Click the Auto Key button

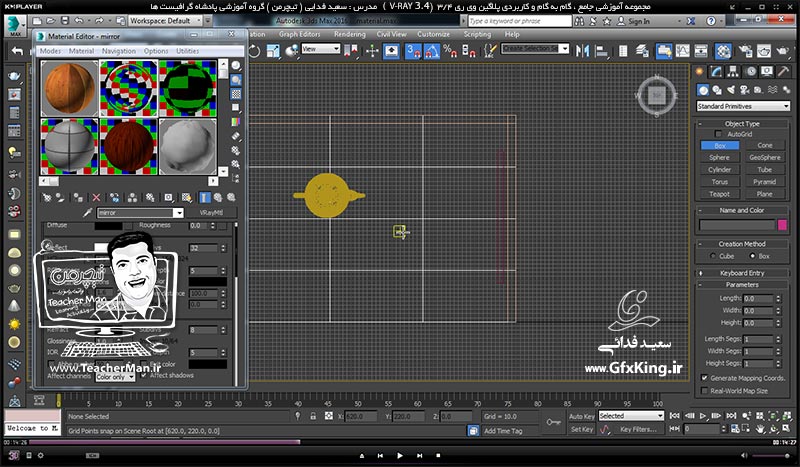click(x=582, y=416)
